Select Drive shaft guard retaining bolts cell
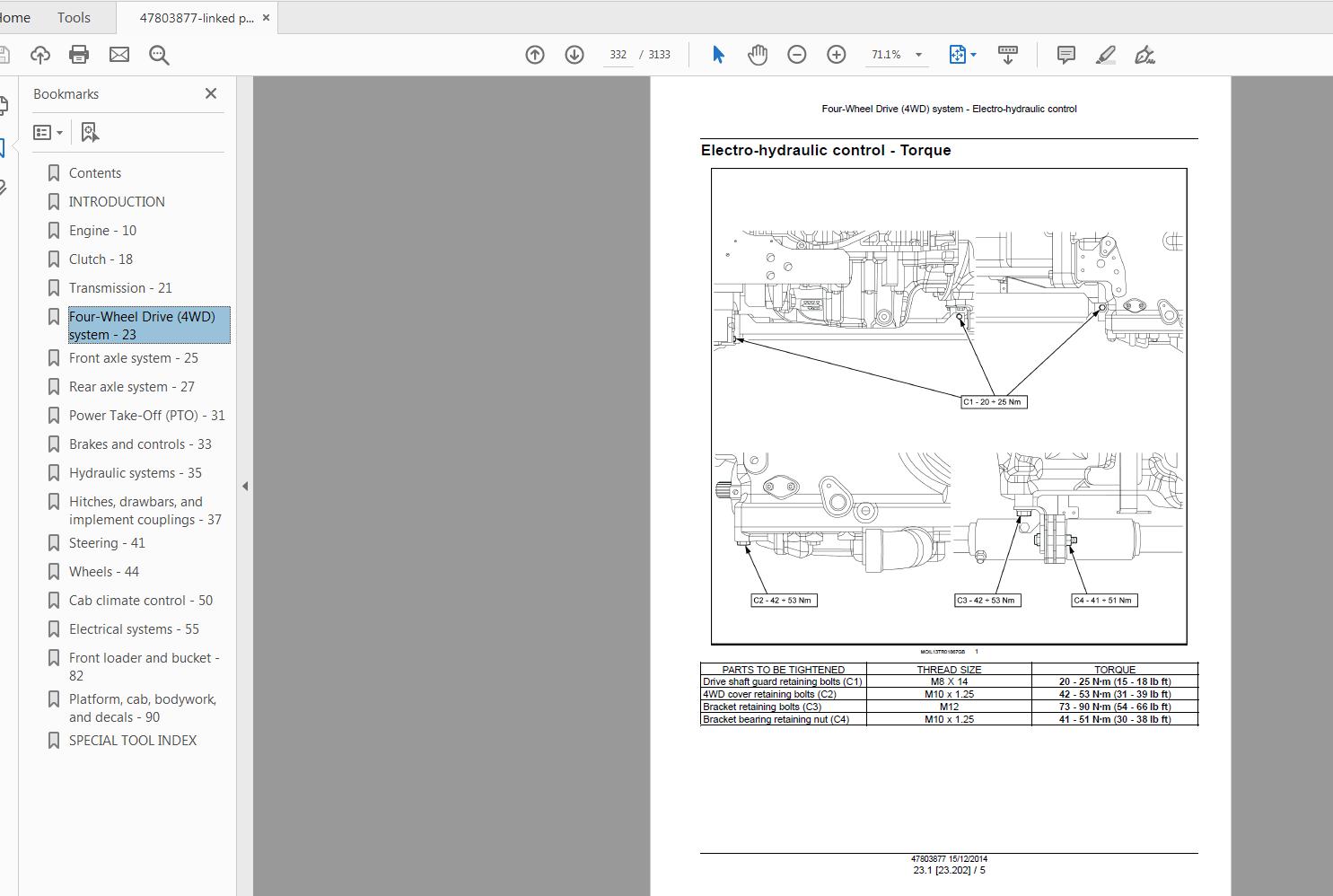 [784, 681]
